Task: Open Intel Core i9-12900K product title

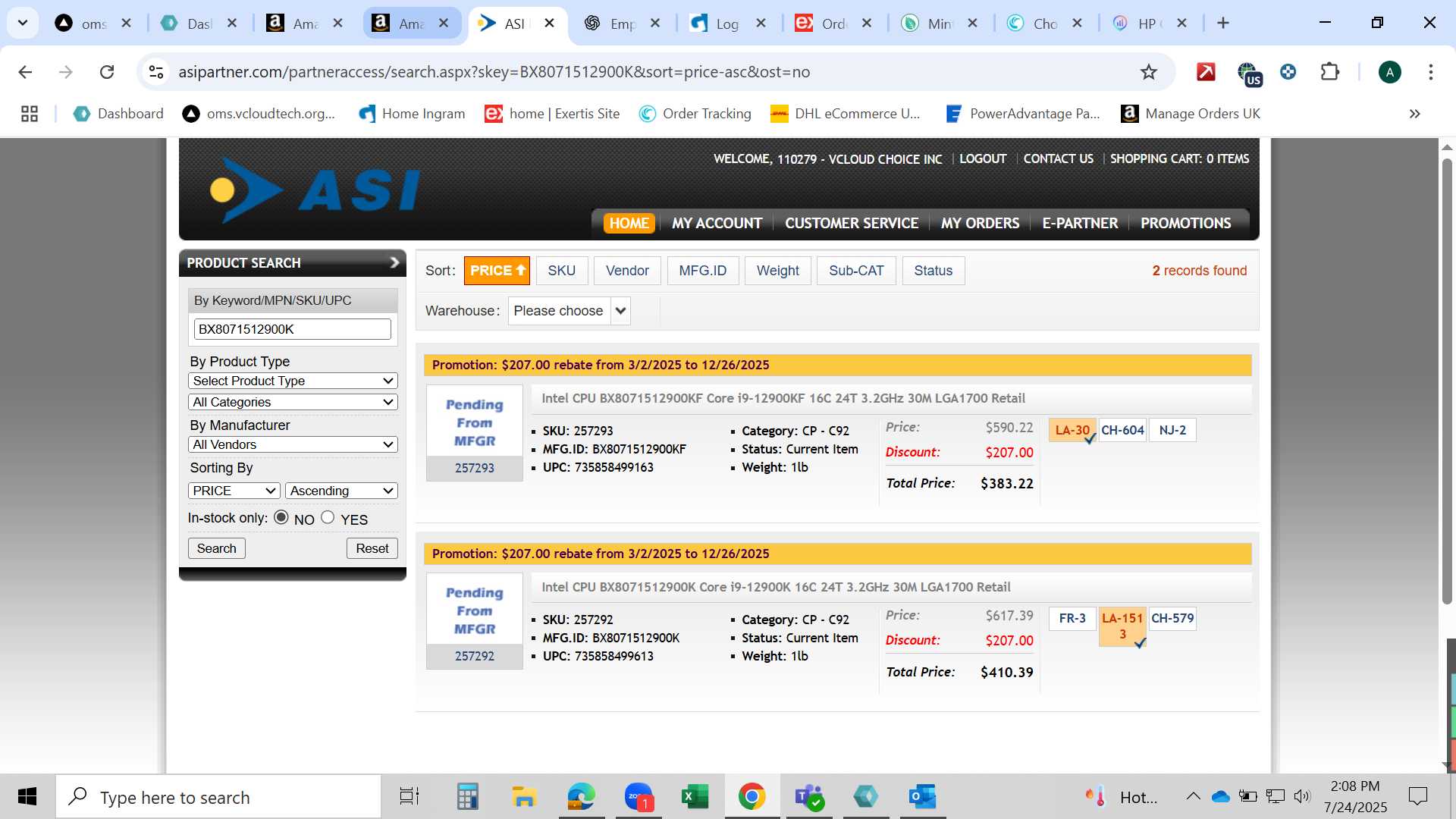Action: click(x=776, y=587)
